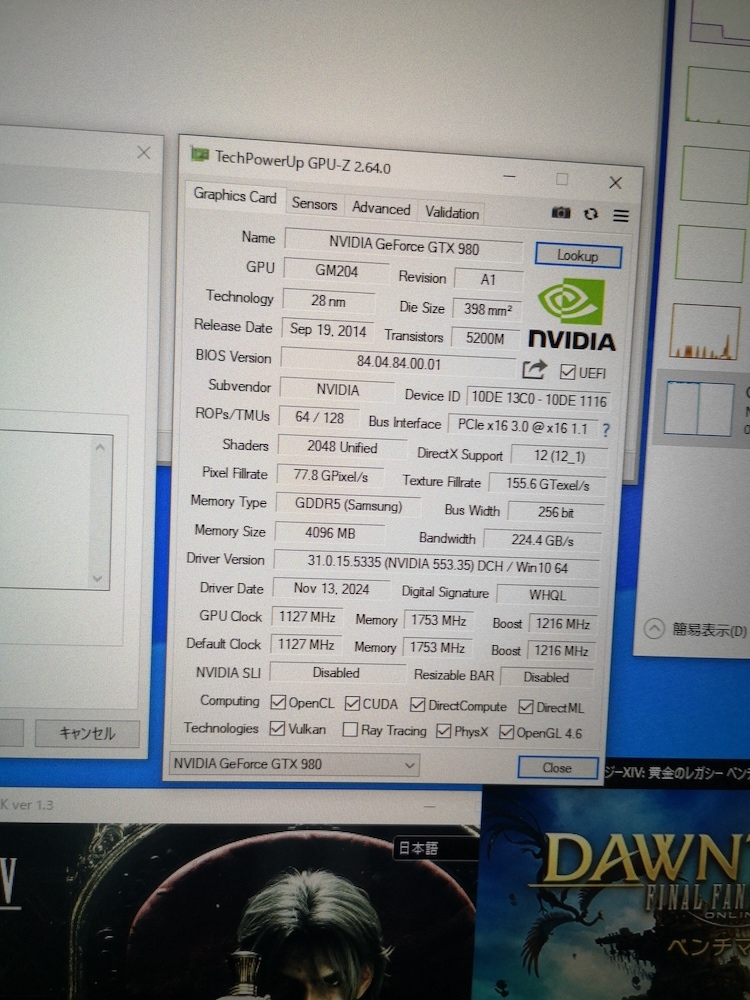The image size is (750, 1000).
Task: Click the Transistors 5200M field
Action: coord(485,337)
